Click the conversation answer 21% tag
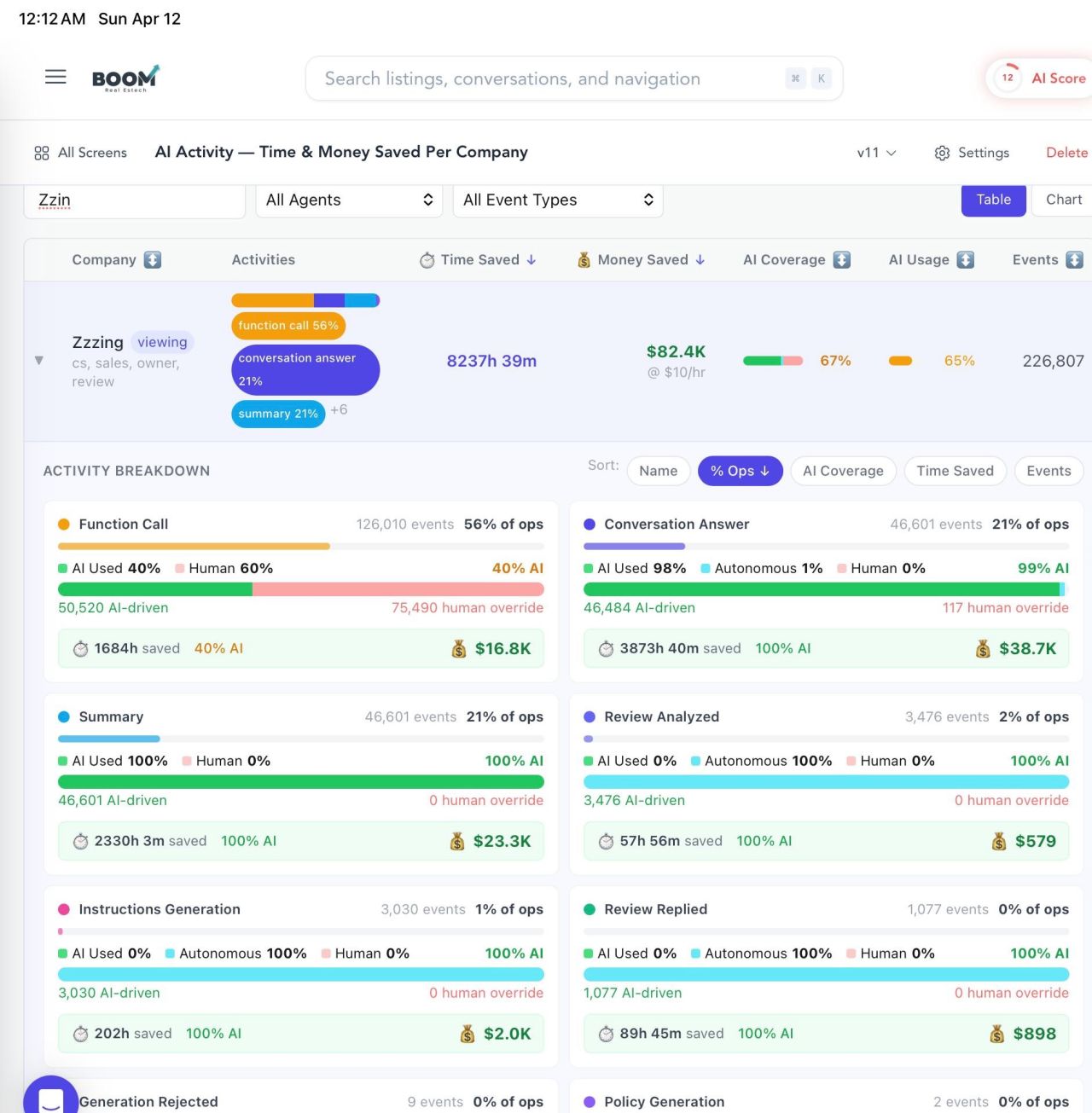Image resolution: width=1092 pixels, height=1113 pixels. point(305,370)
